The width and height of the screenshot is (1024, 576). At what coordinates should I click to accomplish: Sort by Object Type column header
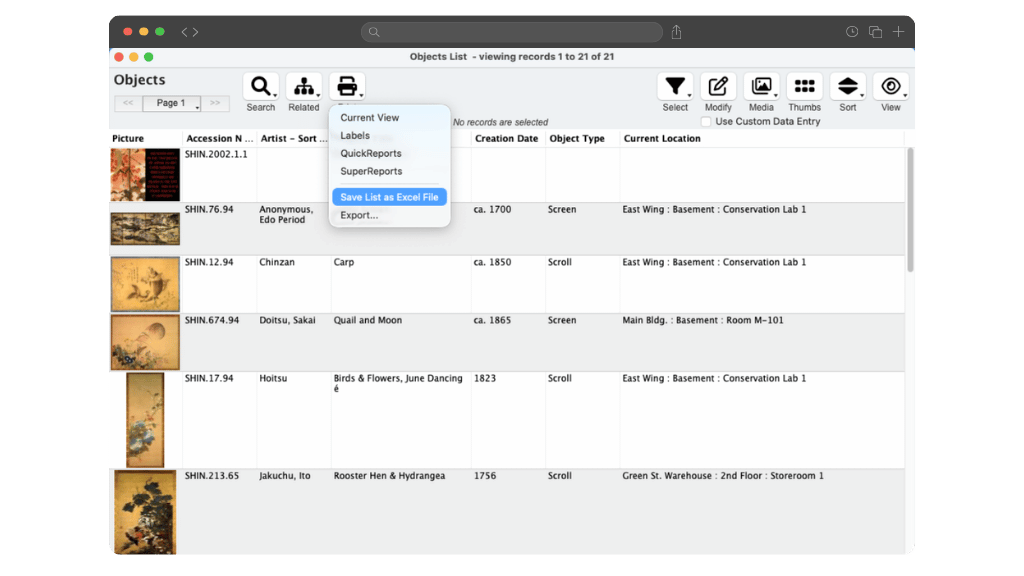click(577, 138)
